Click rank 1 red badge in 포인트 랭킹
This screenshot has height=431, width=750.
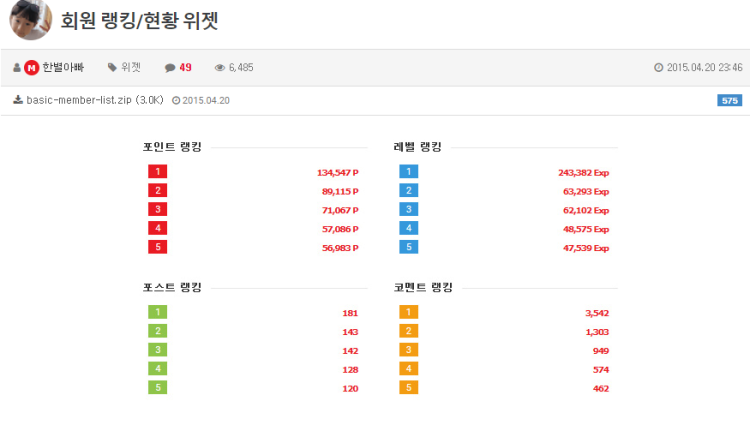(x=157, y=172)
